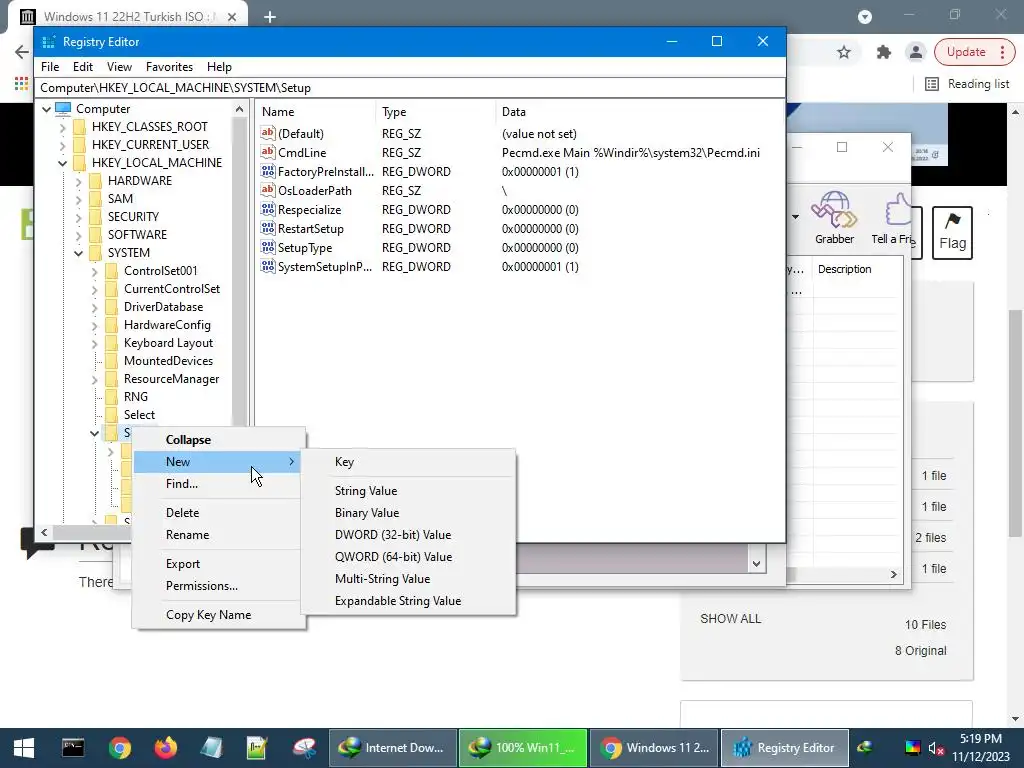This screenshot has width=1024, height=768.
Task: Select Find... in context menu
Action: point(219,484)
